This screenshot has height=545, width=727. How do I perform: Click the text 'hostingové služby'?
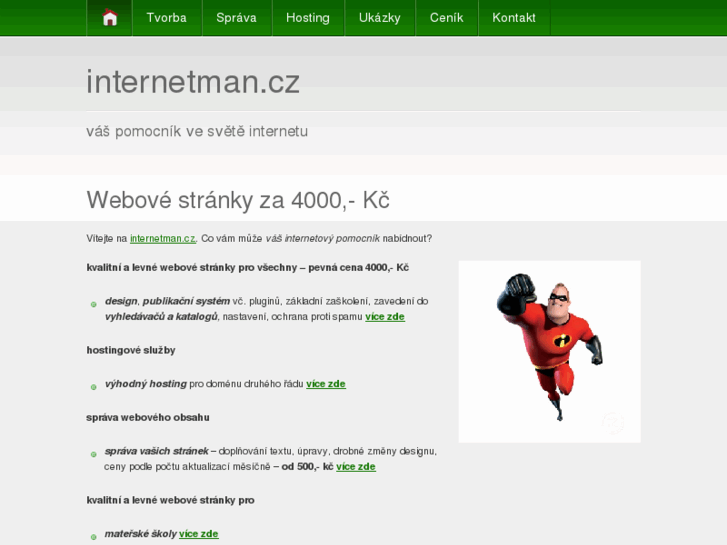[131, 350]
